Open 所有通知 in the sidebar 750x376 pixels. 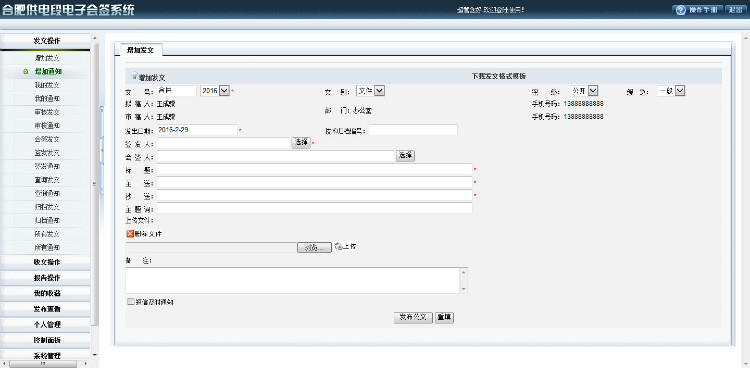tap(47, 247)
